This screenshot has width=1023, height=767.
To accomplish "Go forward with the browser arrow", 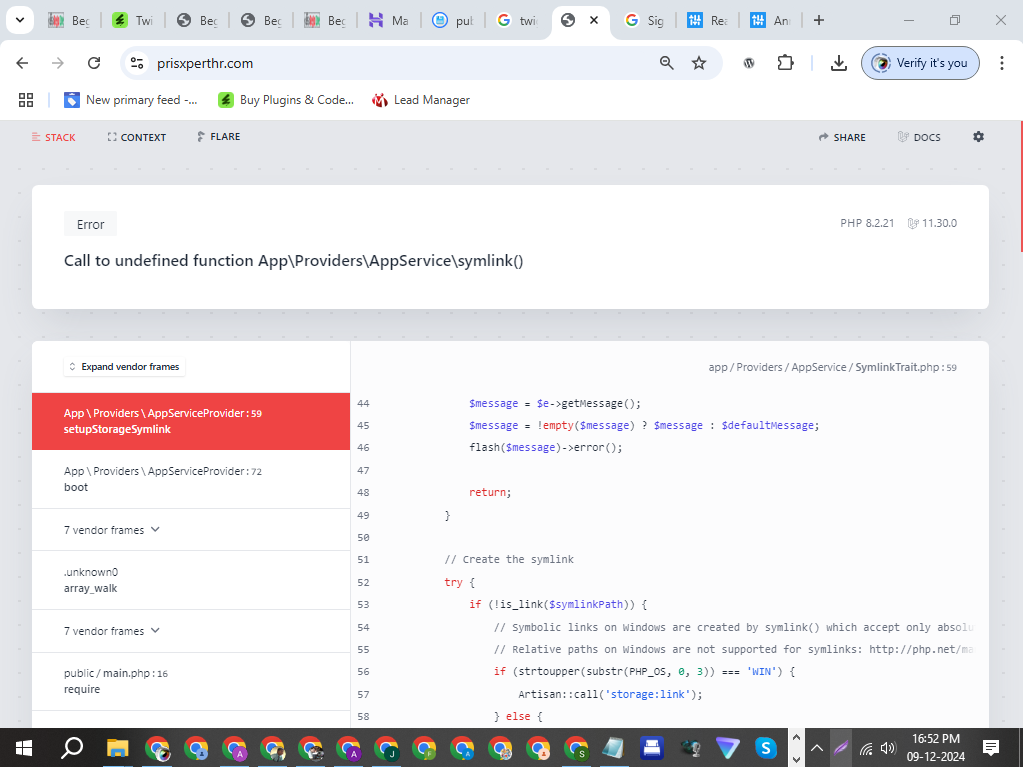I will pos(58,63).
